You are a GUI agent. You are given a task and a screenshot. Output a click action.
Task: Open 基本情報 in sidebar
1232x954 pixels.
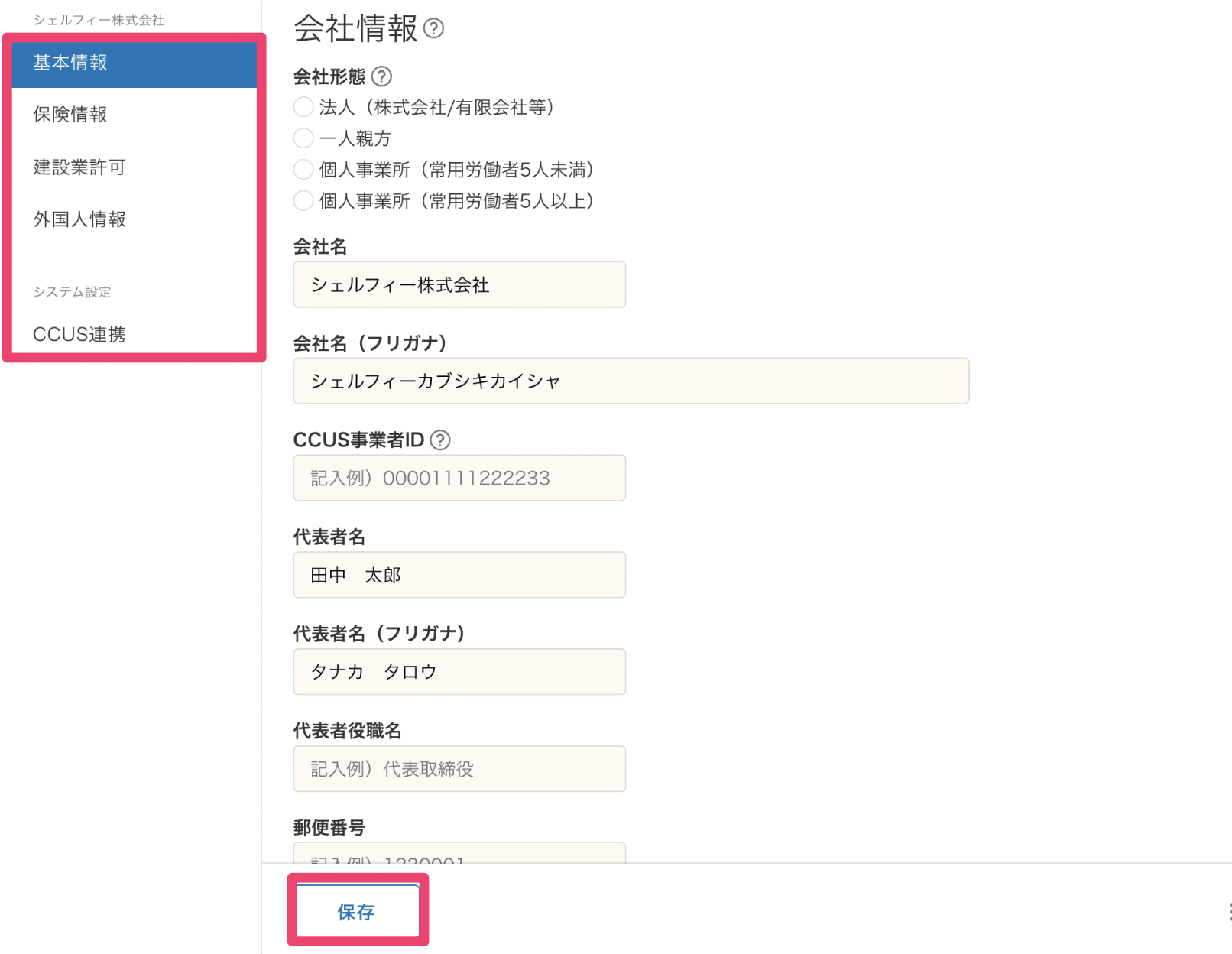click(135, 63)
